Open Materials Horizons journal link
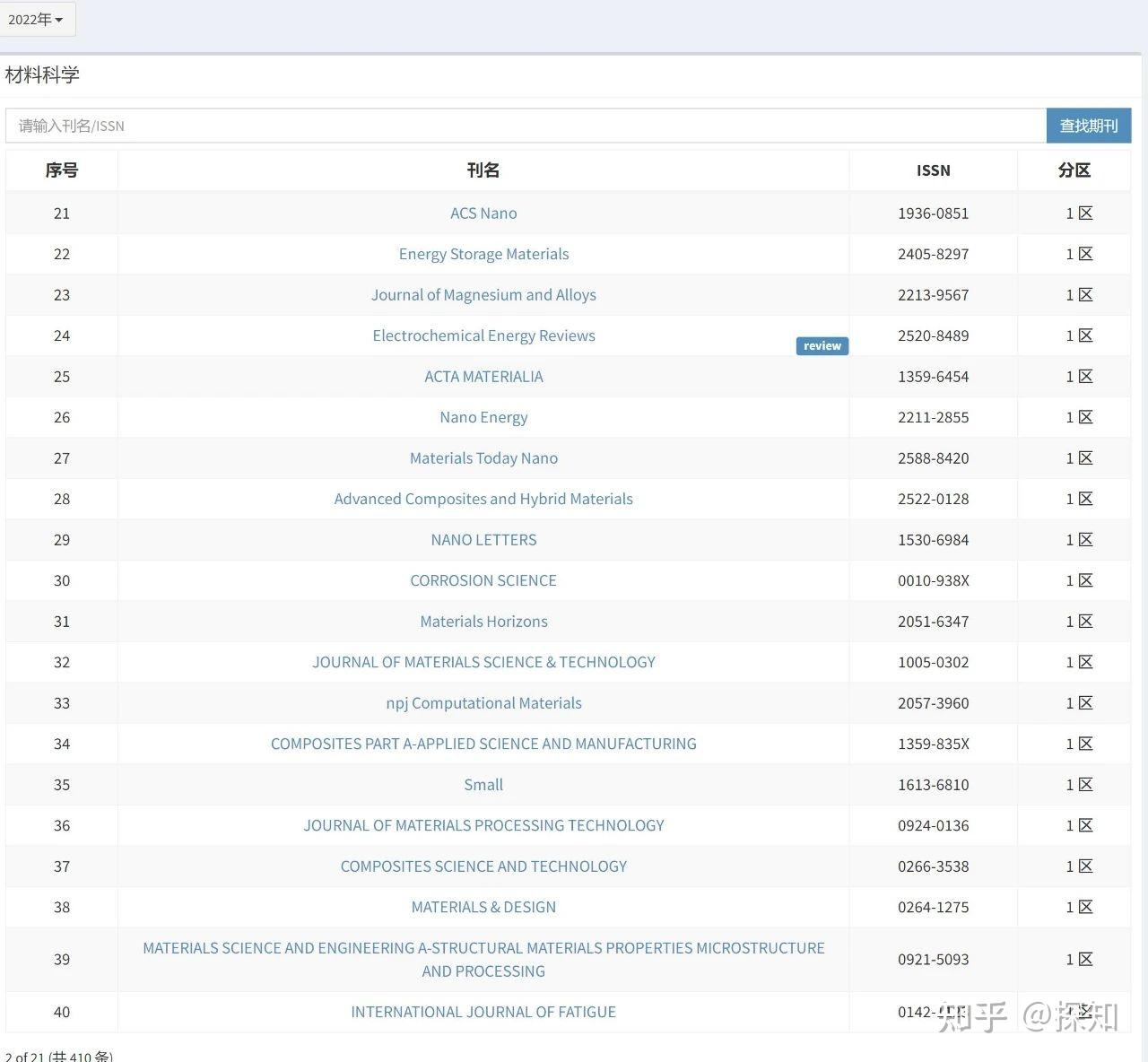 pyautogui.click(x=483, y=622)
